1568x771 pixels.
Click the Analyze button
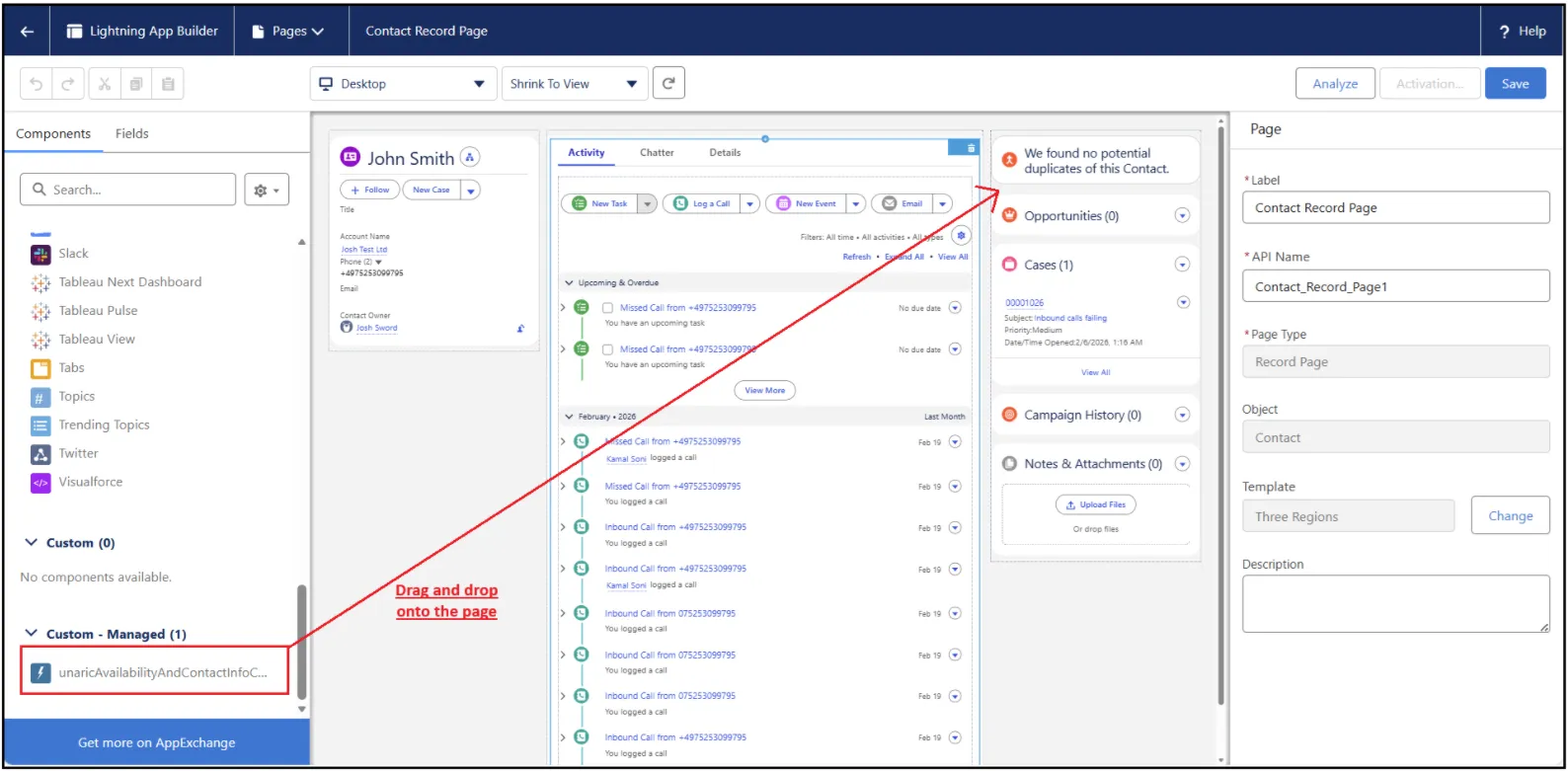[x=1335, y=84]
